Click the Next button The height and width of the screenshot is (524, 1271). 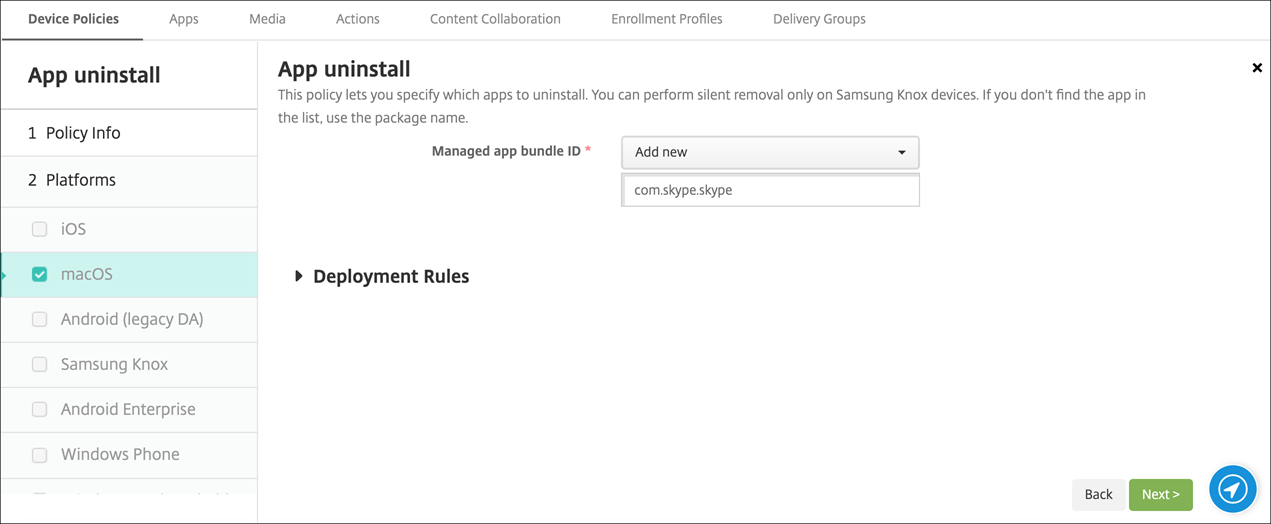point(1160,494)
